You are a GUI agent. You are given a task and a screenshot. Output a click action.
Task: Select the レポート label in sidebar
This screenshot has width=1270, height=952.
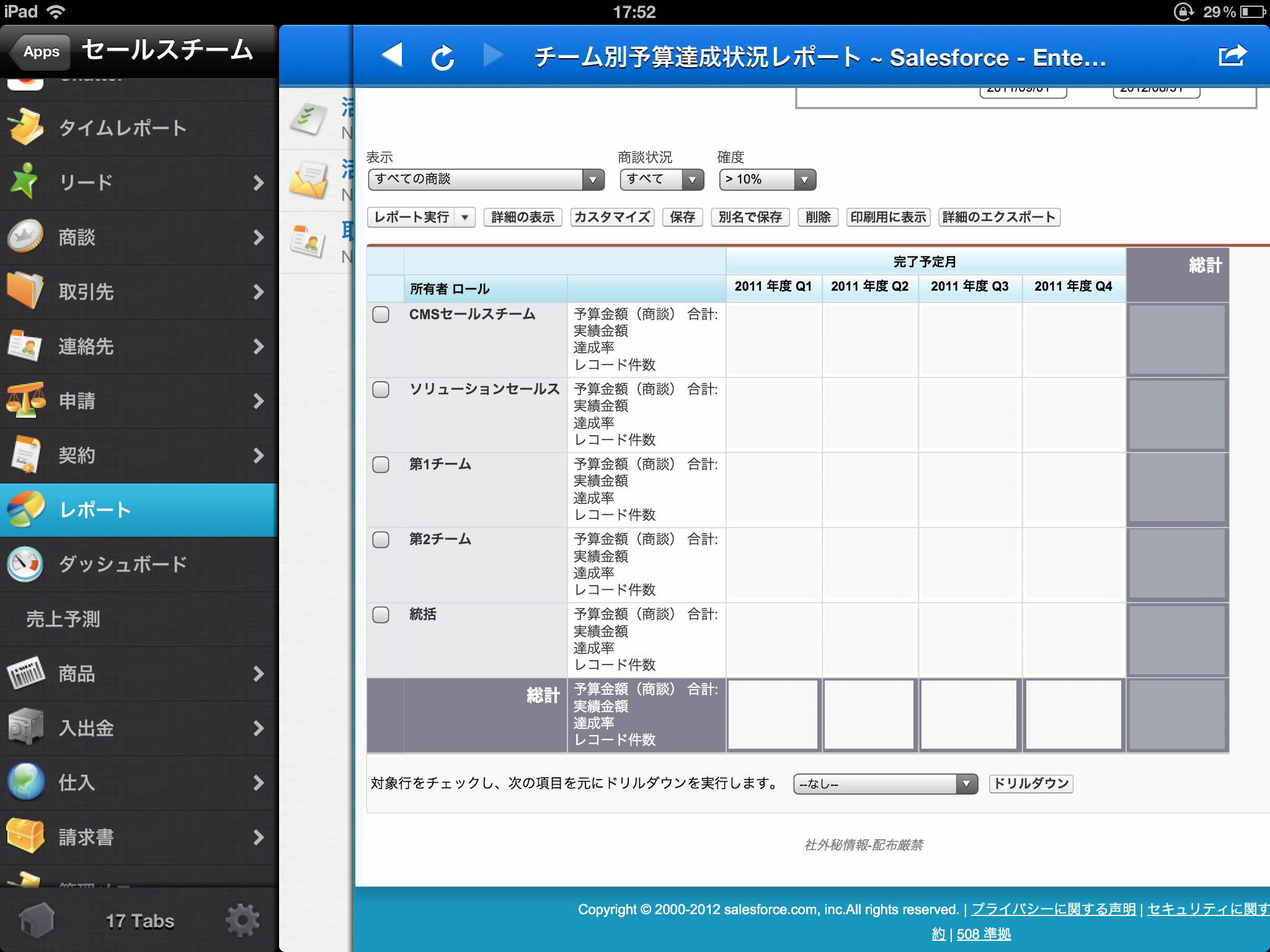pyautogui.click(x=95, y=509)
